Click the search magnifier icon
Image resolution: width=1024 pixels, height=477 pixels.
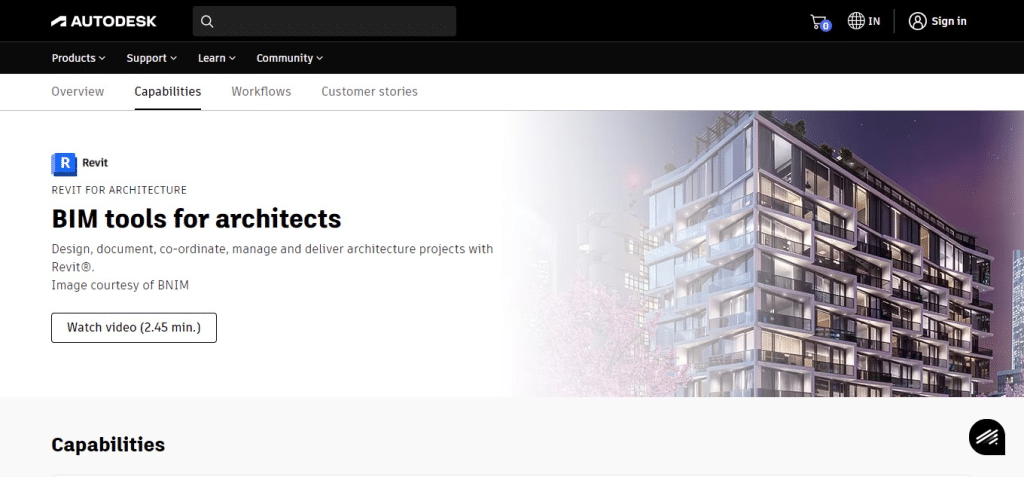click(x=207, y=22)
